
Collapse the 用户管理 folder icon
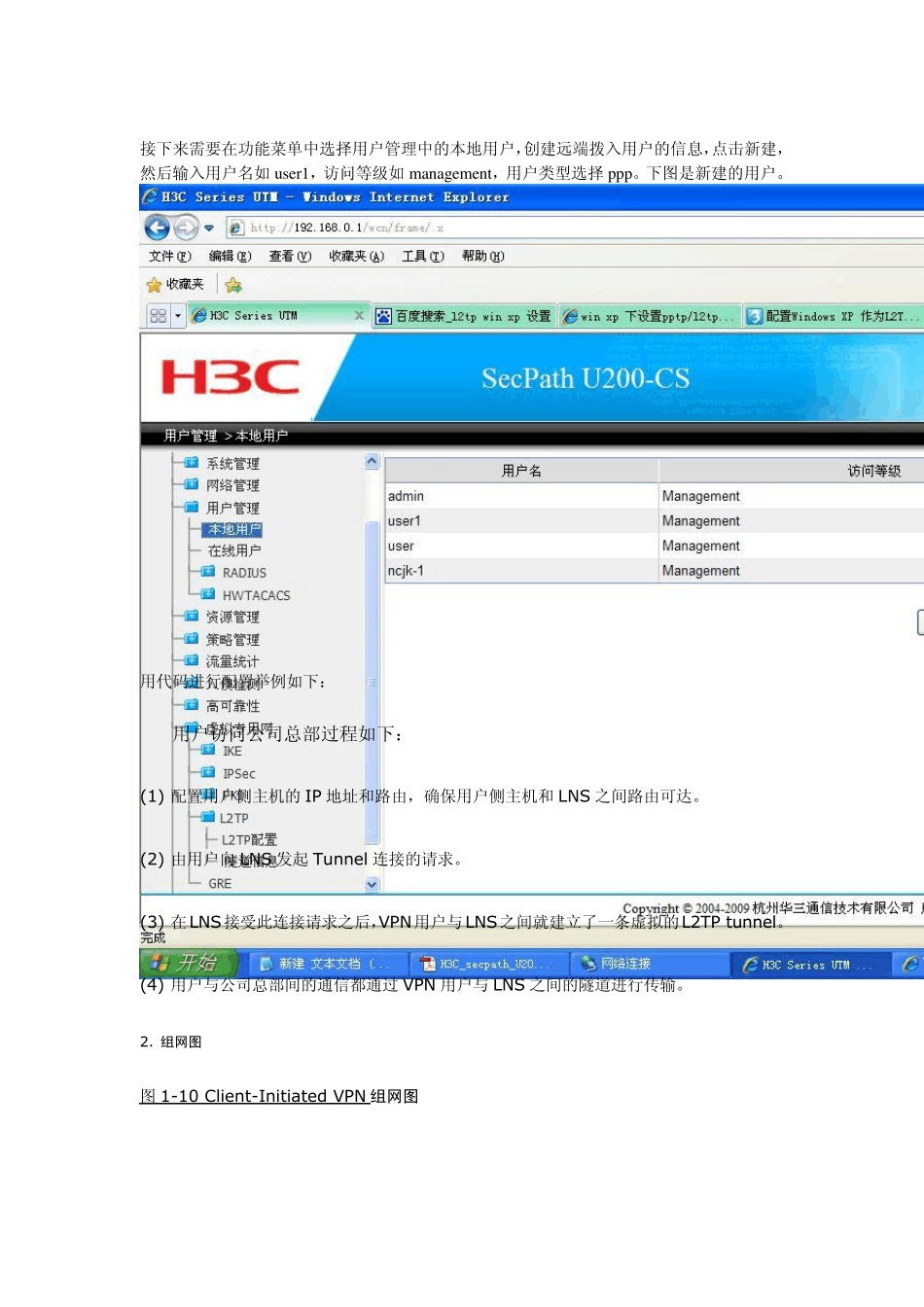pos(192,507)
